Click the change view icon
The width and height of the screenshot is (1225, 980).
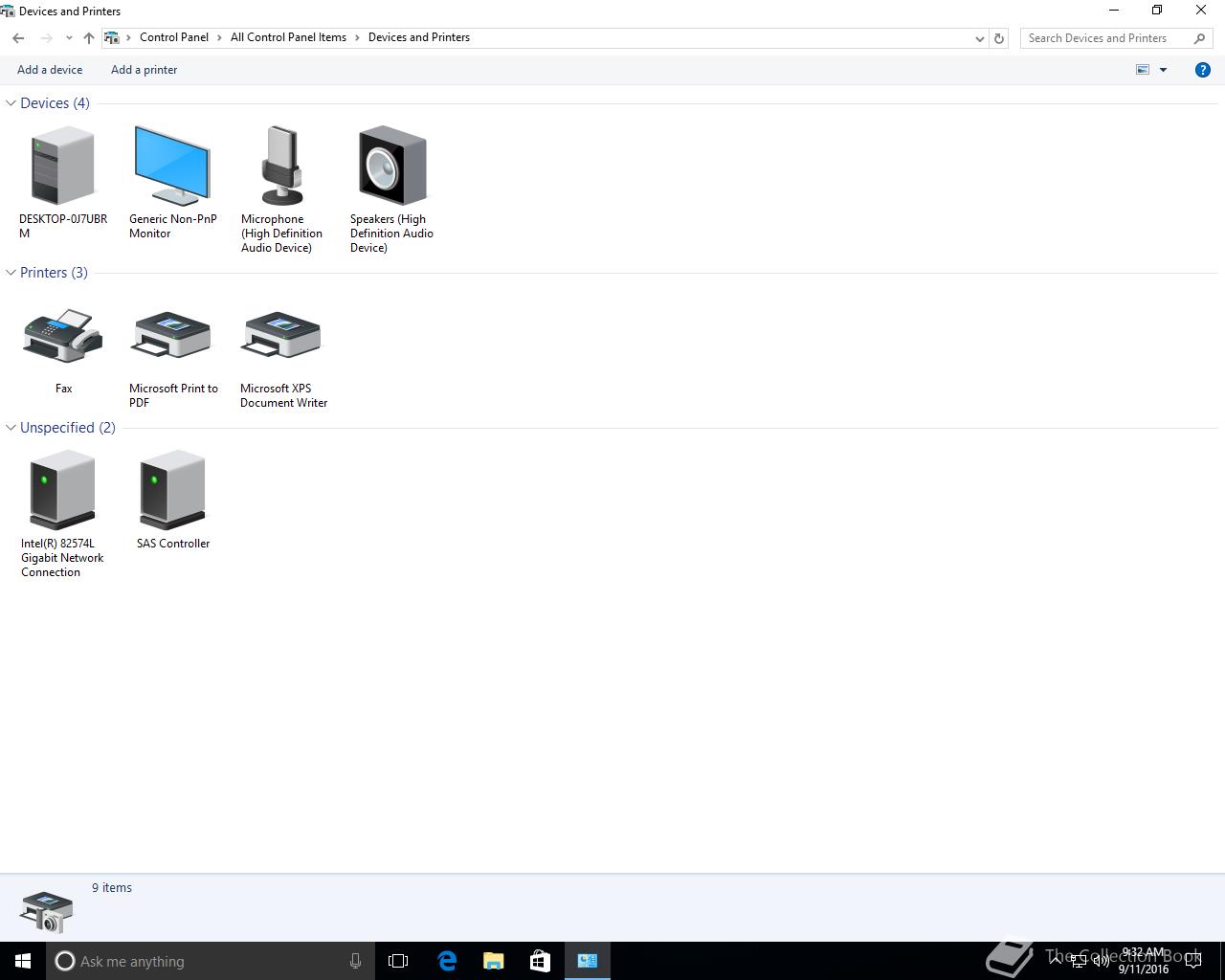(1143, 70)
